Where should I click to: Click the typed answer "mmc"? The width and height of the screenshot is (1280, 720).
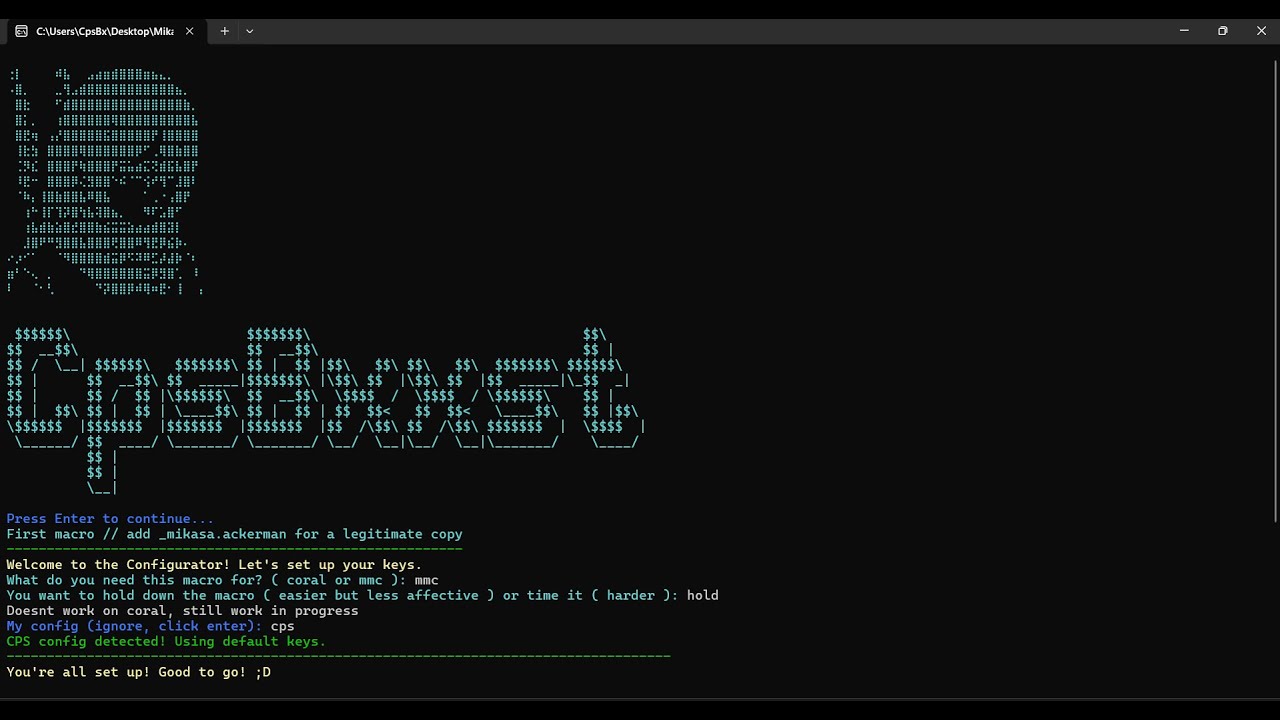(426, 580)
